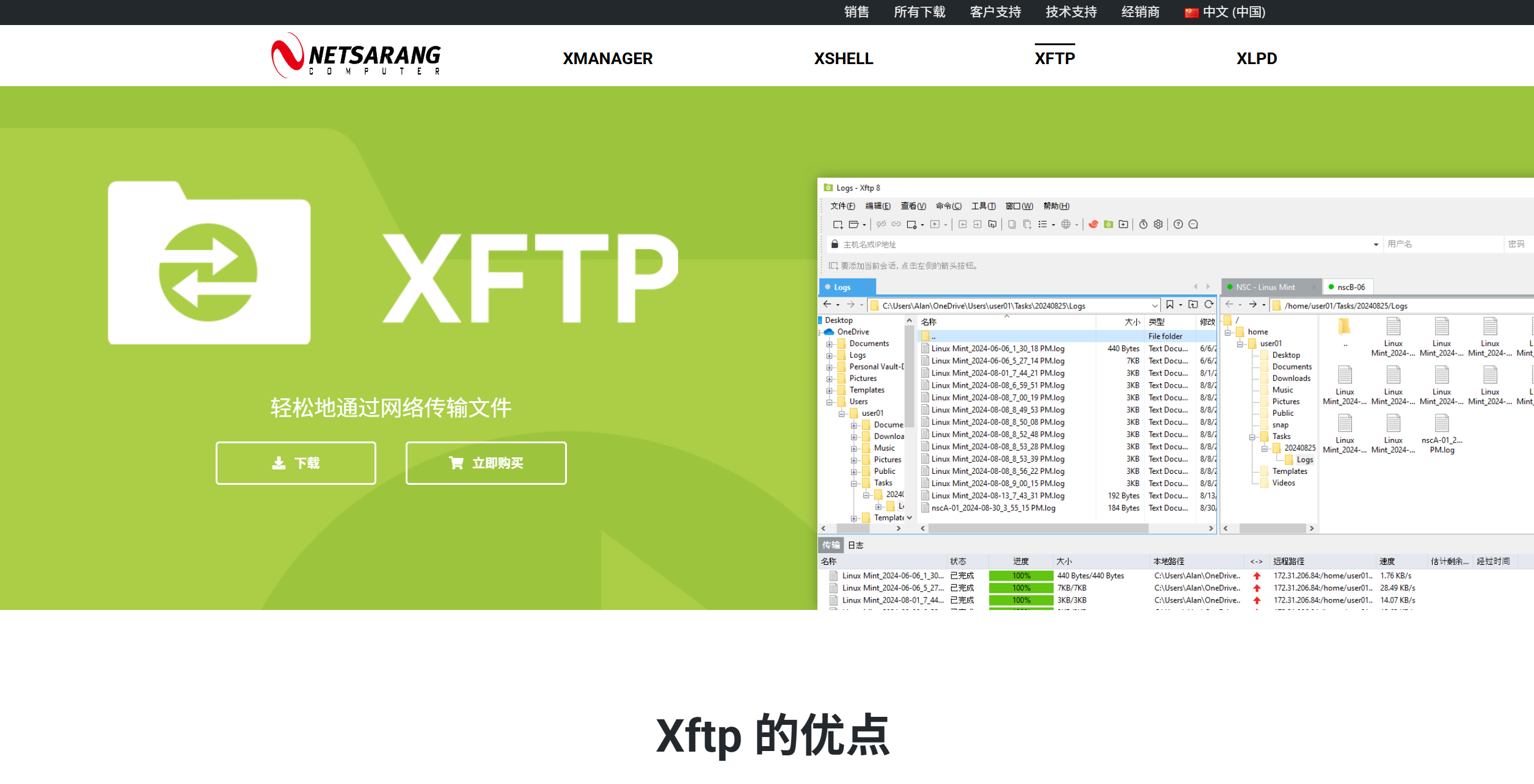
Task: Click the 下载 download button
Action: [296, 463]
